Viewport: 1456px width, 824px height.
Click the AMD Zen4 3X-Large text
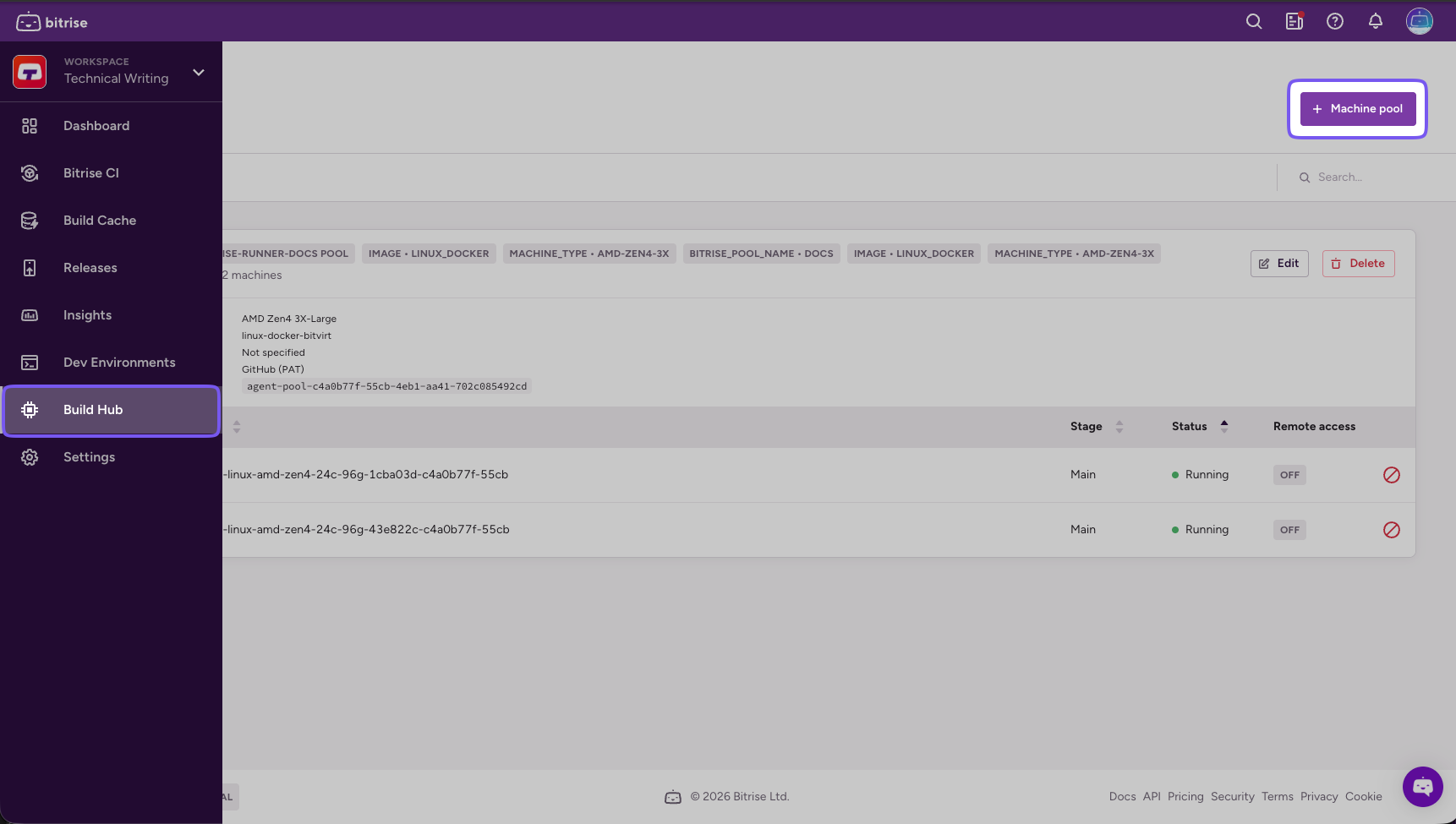click(x=289, y=319)
